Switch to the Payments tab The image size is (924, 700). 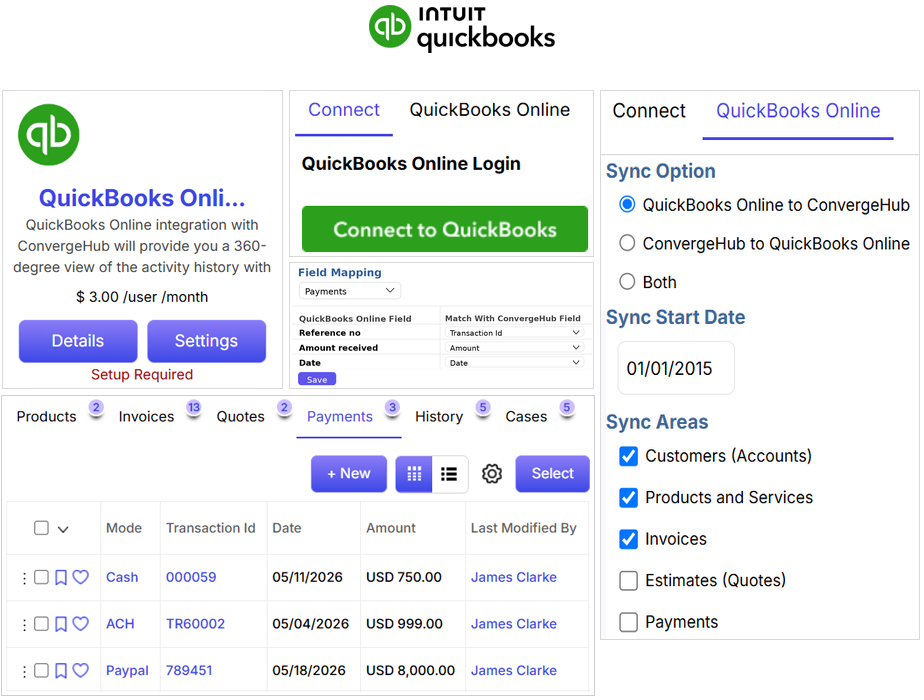[340, 417]
